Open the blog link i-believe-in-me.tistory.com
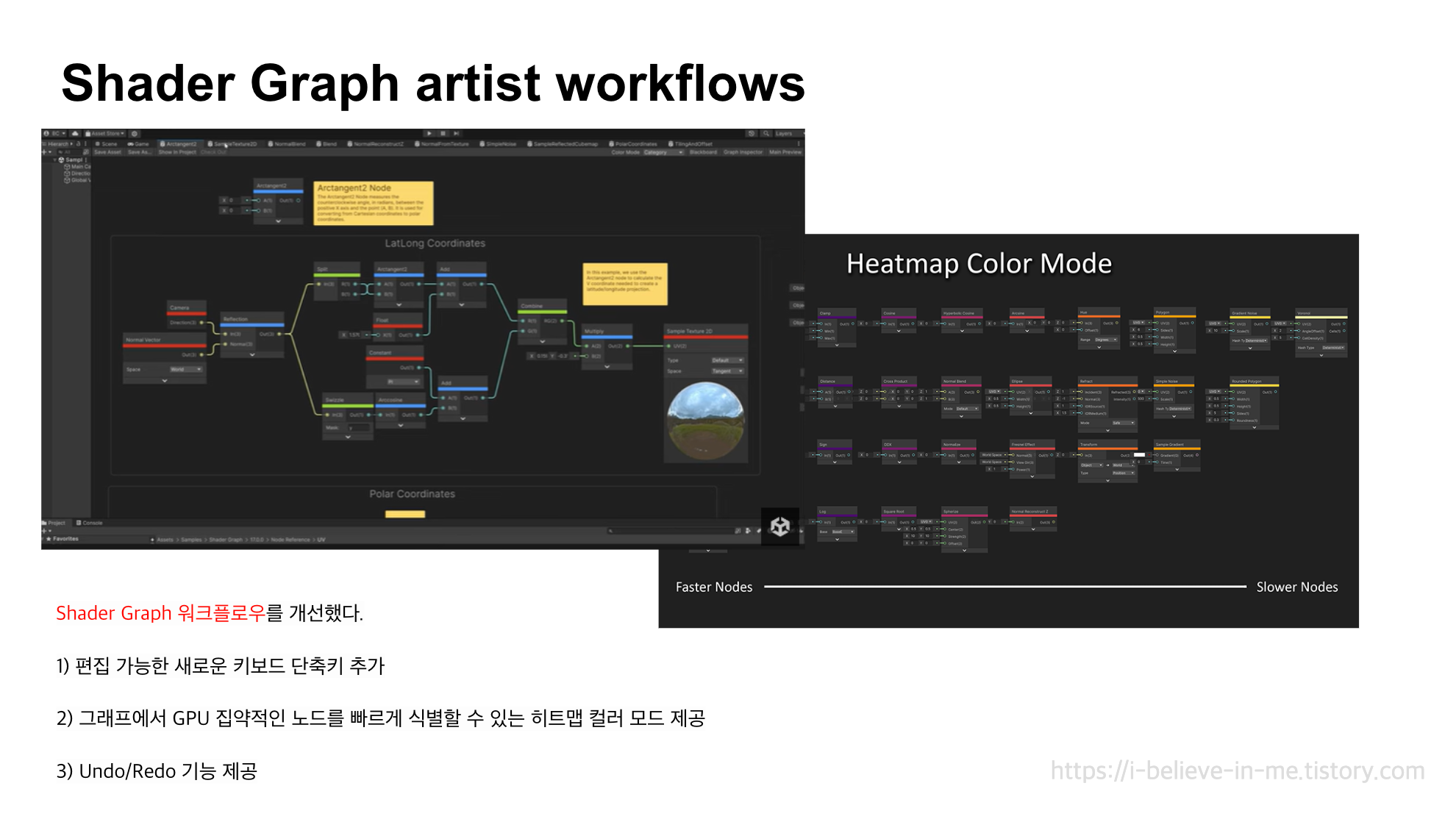 (x=1237, y=771)
